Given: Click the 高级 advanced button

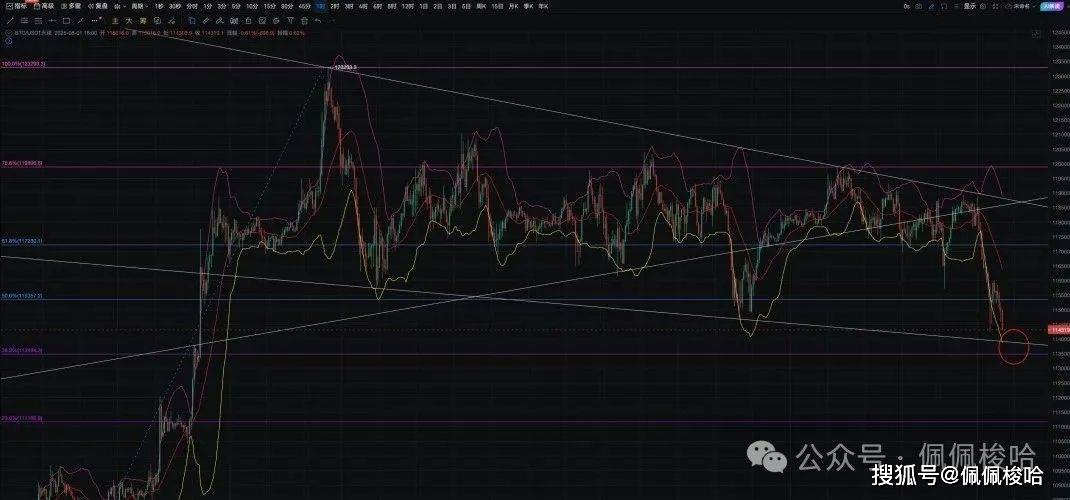Looking at the screenshot, I should [45, 6].
